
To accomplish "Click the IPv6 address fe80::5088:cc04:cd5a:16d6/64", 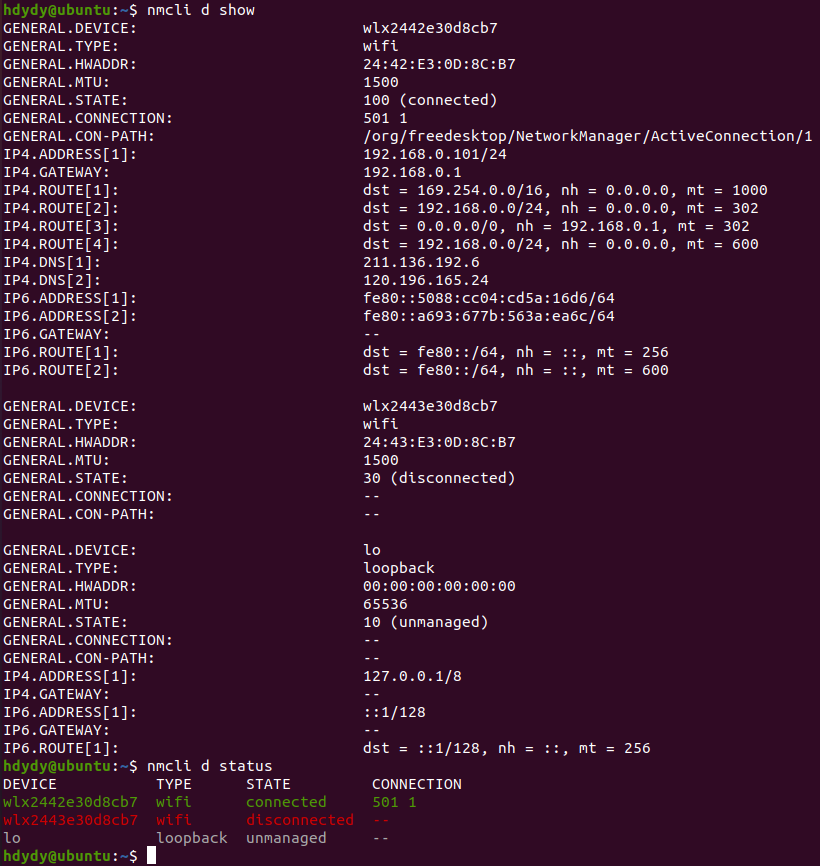I will [x=489, y=298].
